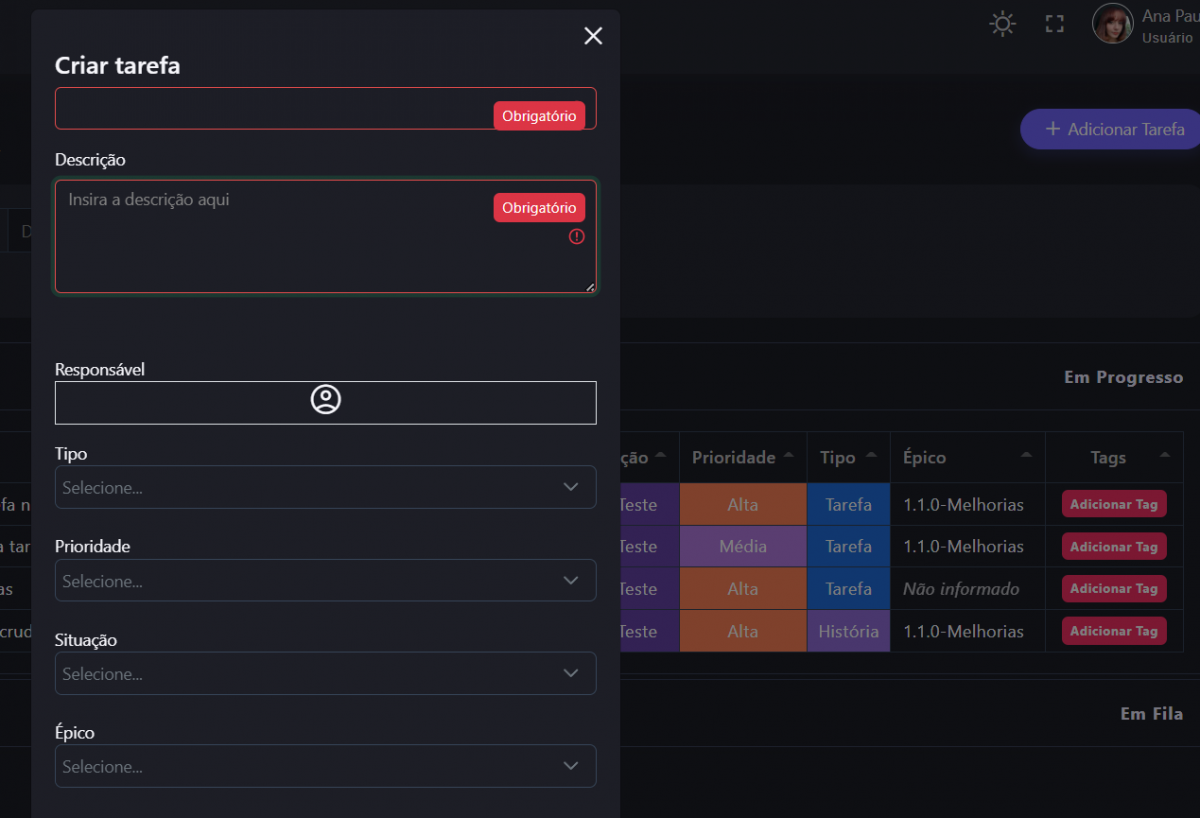Open the Prioridade dropdown
This screenshot has height=818, width=1200.
tap(325, 580)
